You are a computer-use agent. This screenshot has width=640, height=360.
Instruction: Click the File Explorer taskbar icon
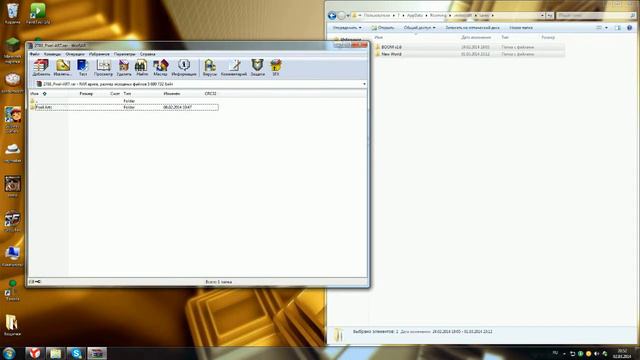pyautogui.click(x=55, y=353)
